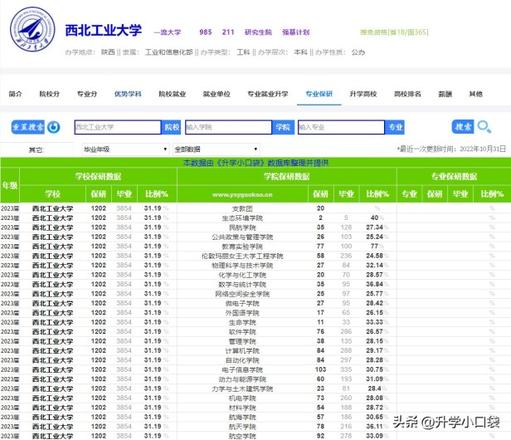
Task: Select the 计算机学院 cell
Action: [x=242, y=351]
